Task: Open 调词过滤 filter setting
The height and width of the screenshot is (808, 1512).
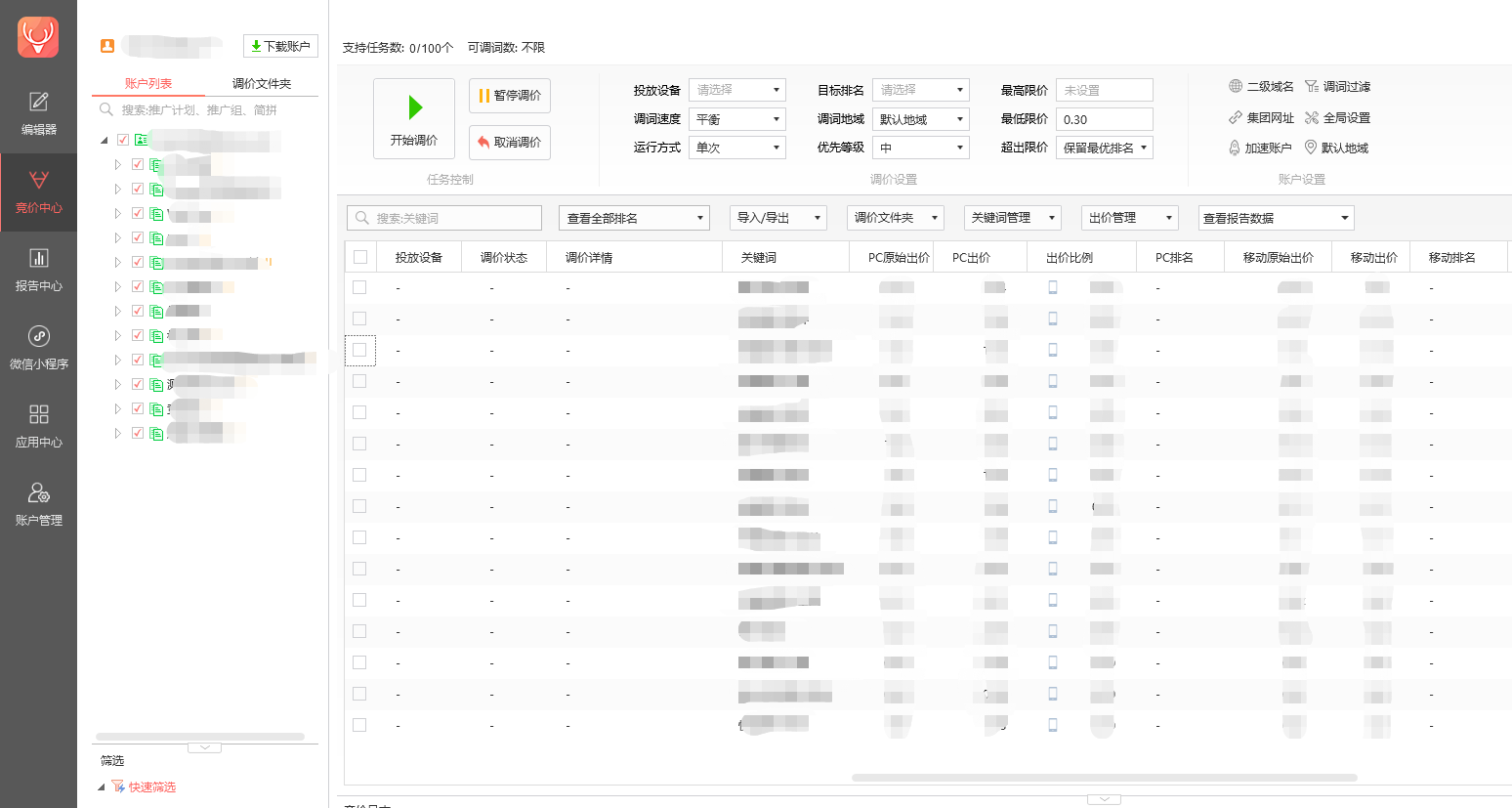Action: click(x=1337, y=86)
